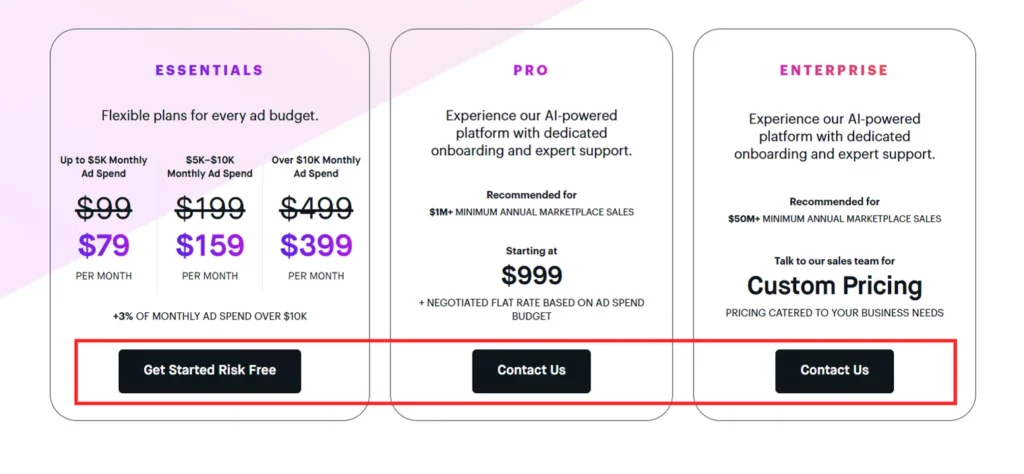Image resolution: width=1024 pixels, height=474 pixels.
Task: Click the +3% of monthly ad spend note
Action: [x=209, y=317]
